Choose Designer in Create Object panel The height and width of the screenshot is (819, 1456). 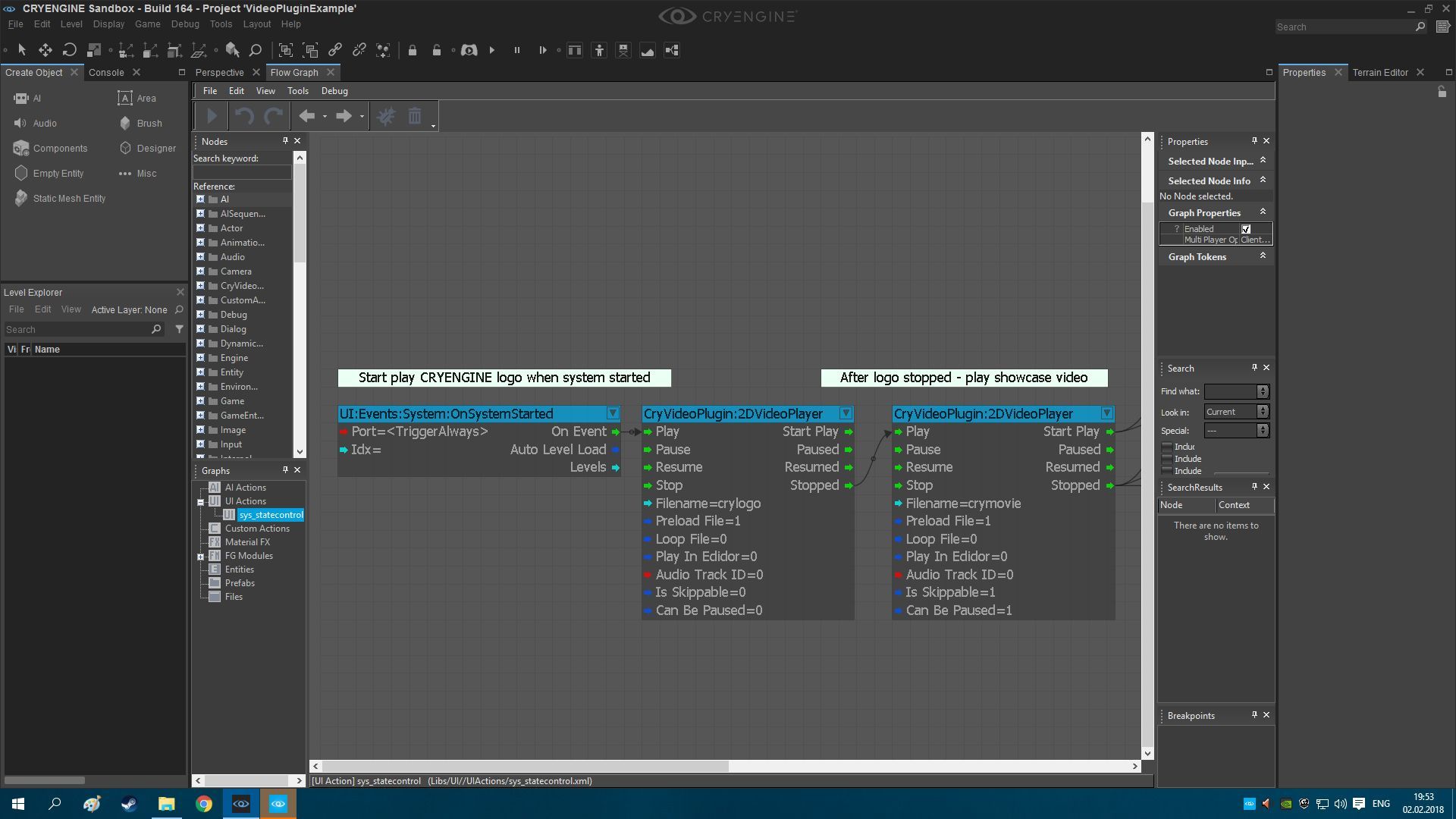pyautogui.click(x=148, y=149)
